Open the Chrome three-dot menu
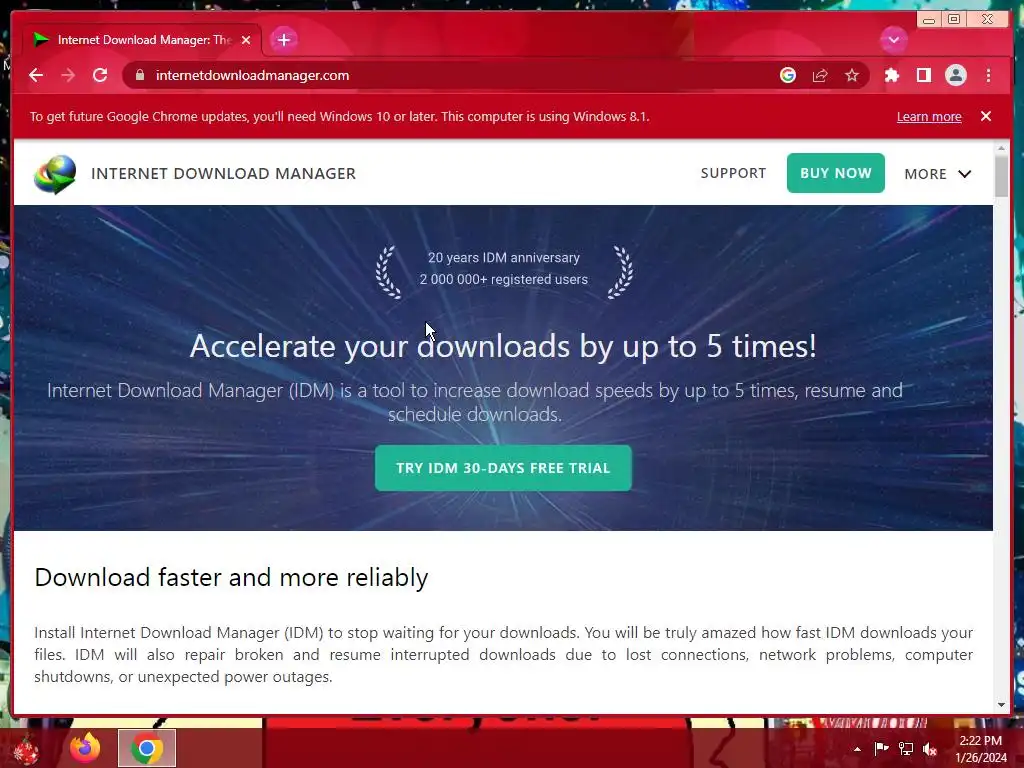This screenshot has width=1024, height=768. click(x=988, y=75)
